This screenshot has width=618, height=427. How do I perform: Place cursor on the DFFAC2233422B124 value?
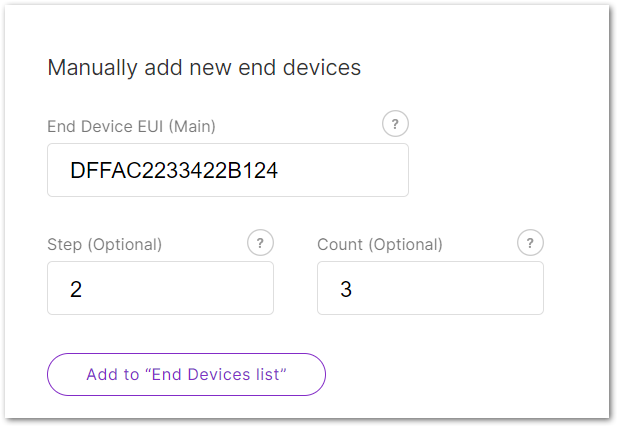(x=174, y=170)
